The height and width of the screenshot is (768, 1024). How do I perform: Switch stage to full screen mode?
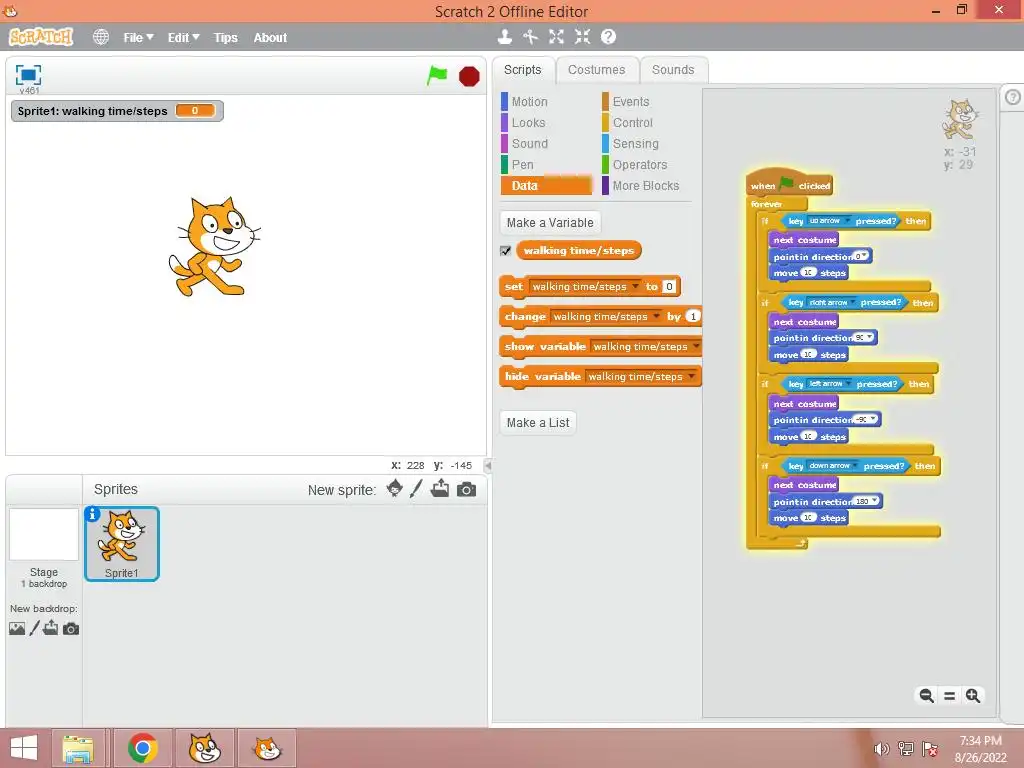[x=28, y=75]
